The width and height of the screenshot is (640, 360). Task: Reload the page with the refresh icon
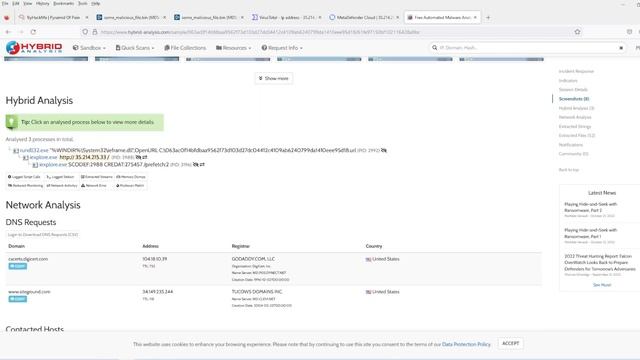pyautogui.click(x=33, y=32)
